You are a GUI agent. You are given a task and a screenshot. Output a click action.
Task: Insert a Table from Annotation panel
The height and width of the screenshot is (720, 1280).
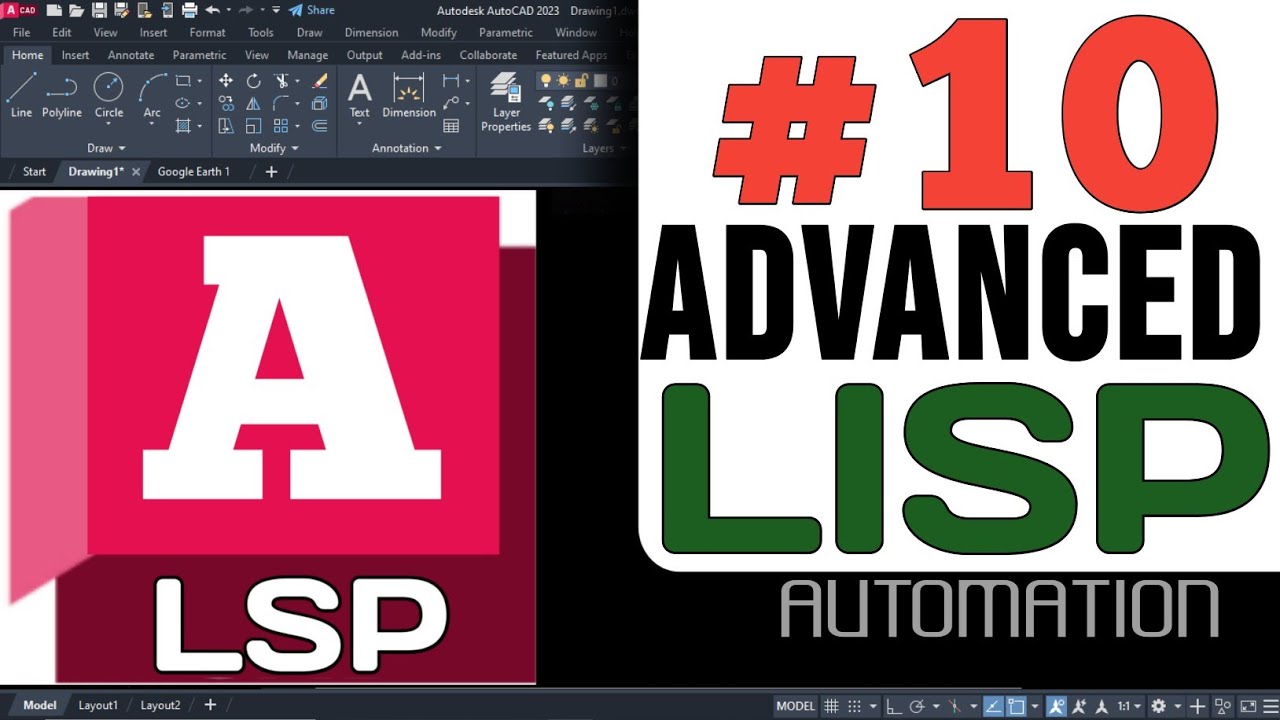point(451,126)
